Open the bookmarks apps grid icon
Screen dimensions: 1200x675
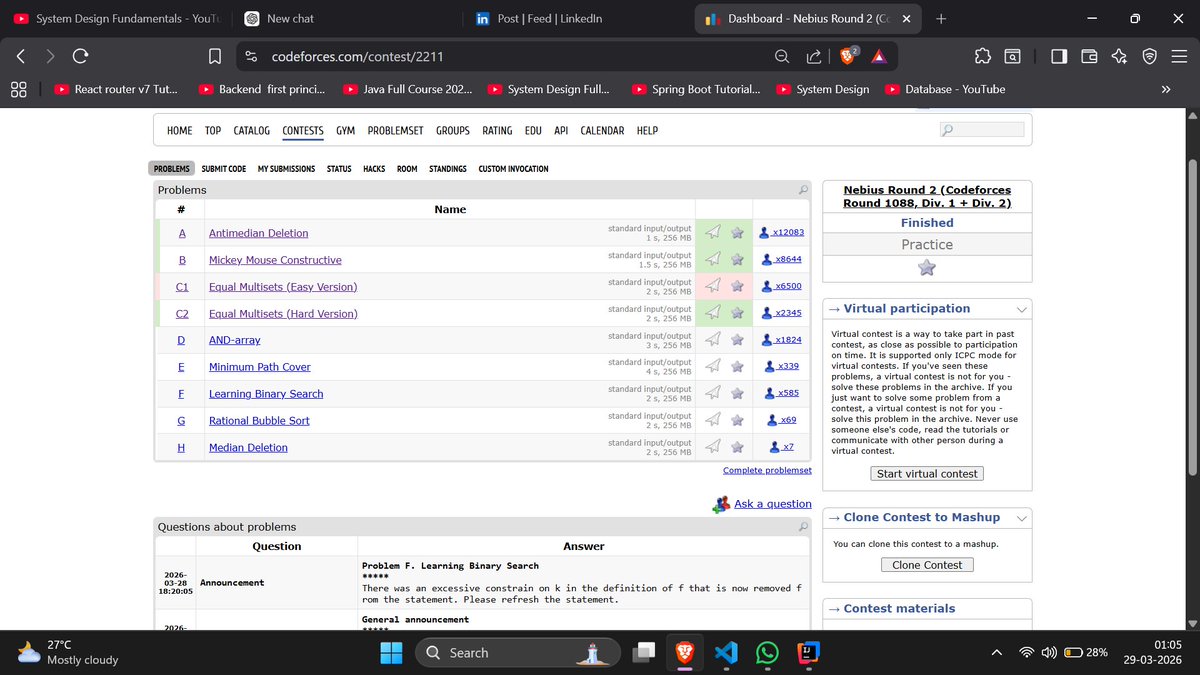pos(18,89)
